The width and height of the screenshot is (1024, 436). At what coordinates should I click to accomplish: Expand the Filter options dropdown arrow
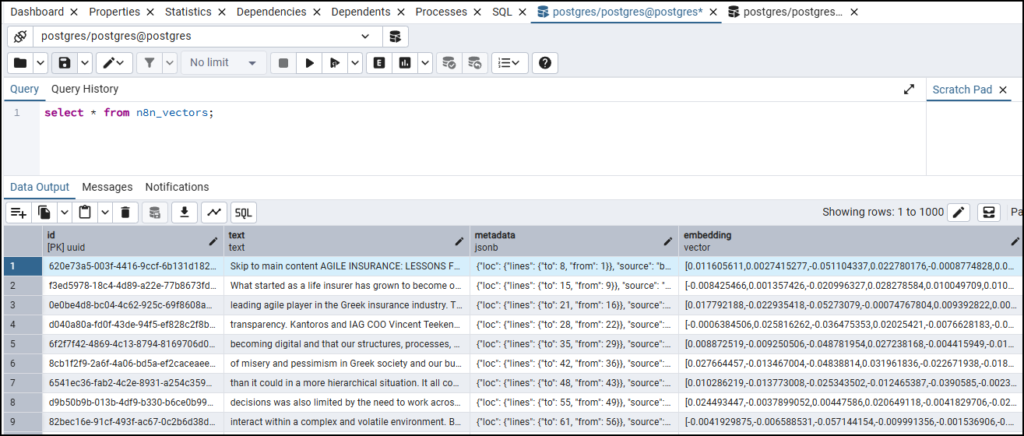click(x=170, y=63)
